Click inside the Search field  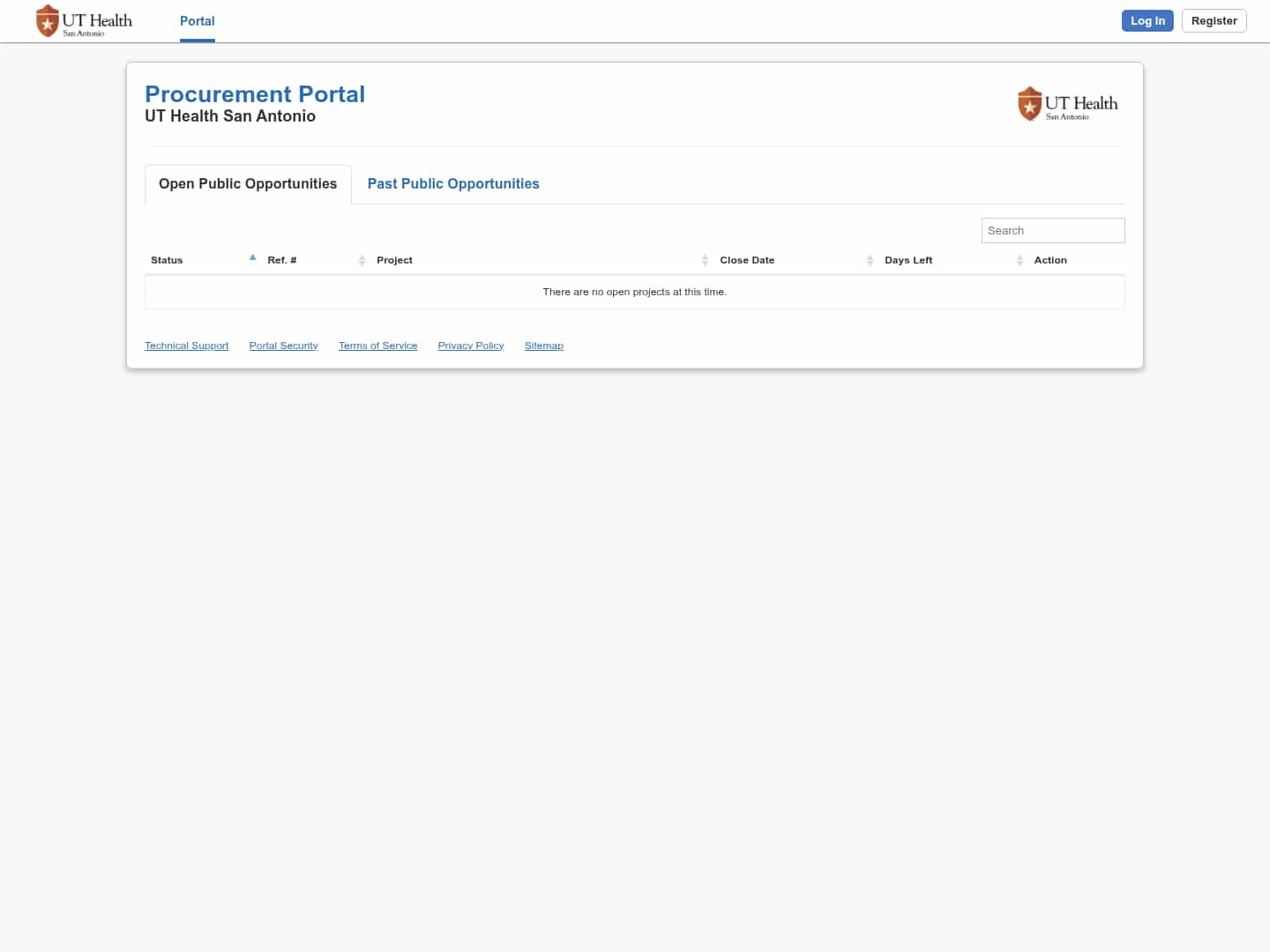(1052, 230)
